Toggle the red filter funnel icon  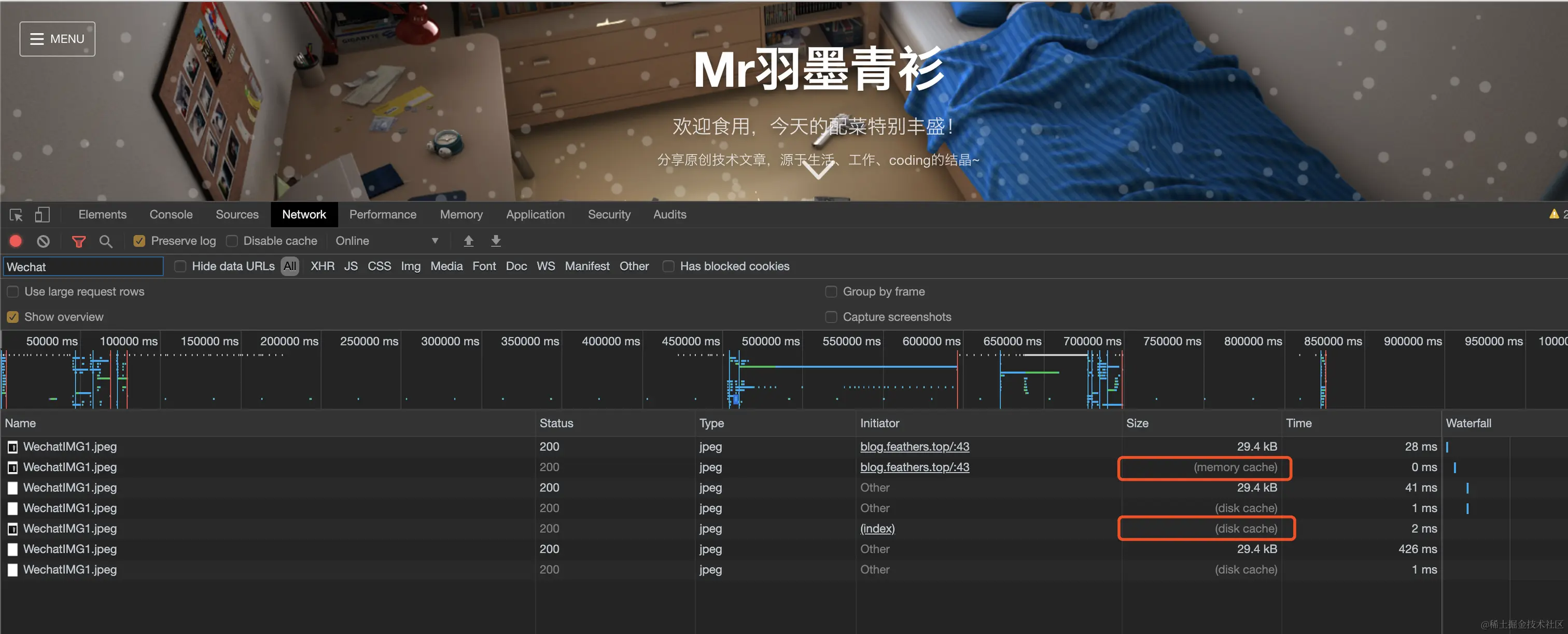click(78, 241)
